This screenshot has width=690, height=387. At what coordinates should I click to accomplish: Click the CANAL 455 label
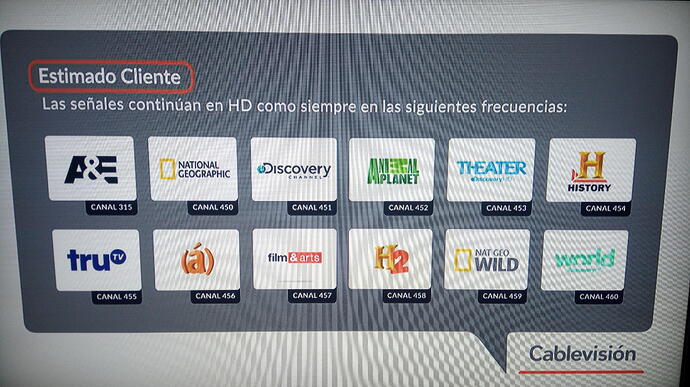point(117,297)
